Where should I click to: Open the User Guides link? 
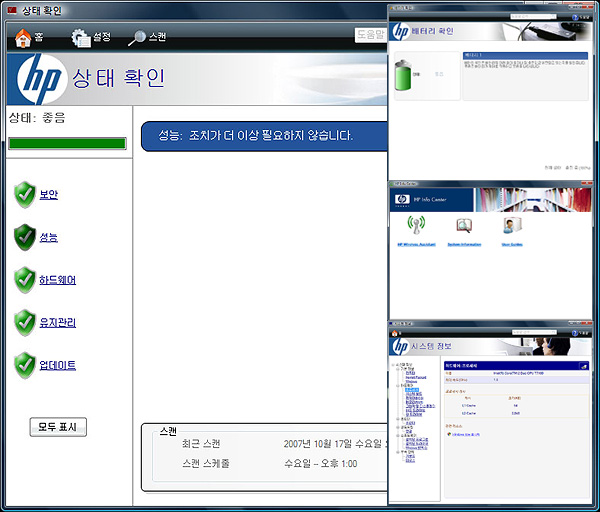tap(512, 245)
